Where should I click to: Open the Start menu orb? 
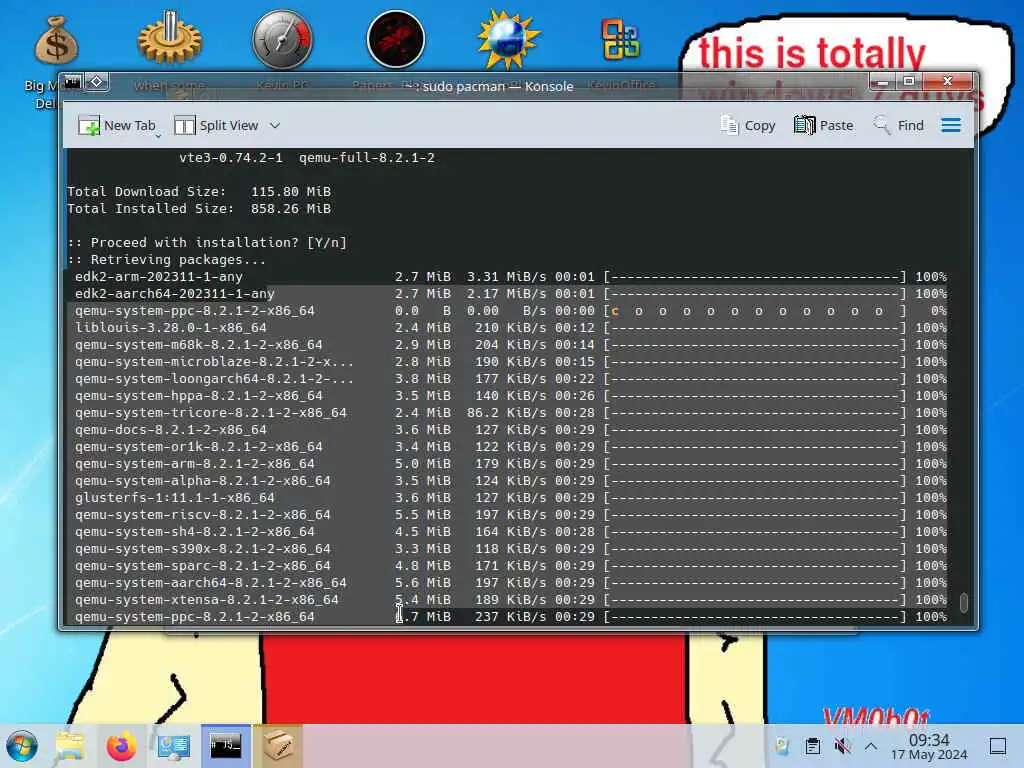point(22,746)
